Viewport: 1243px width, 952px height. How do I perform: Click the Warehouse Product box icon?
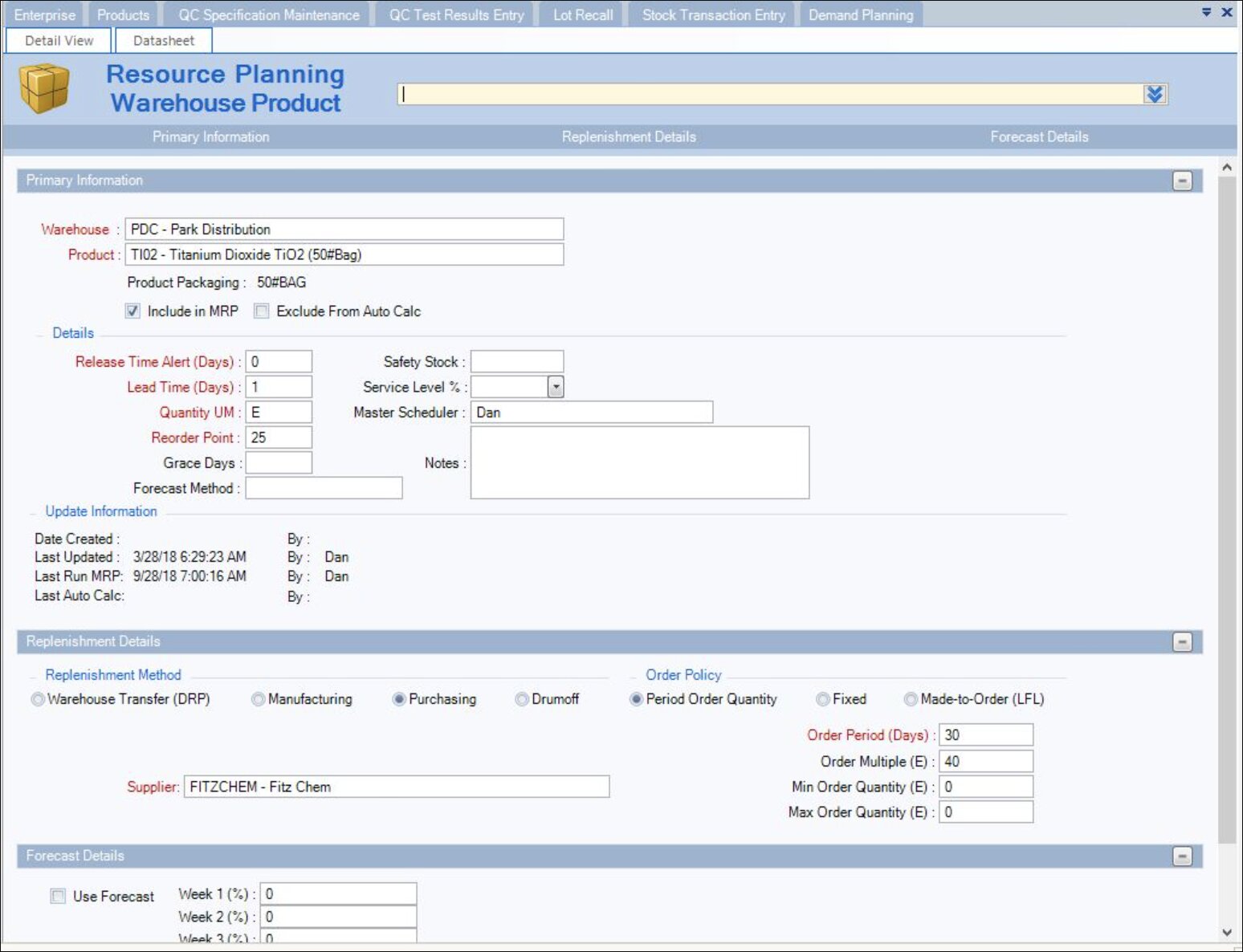click(44, 88)
